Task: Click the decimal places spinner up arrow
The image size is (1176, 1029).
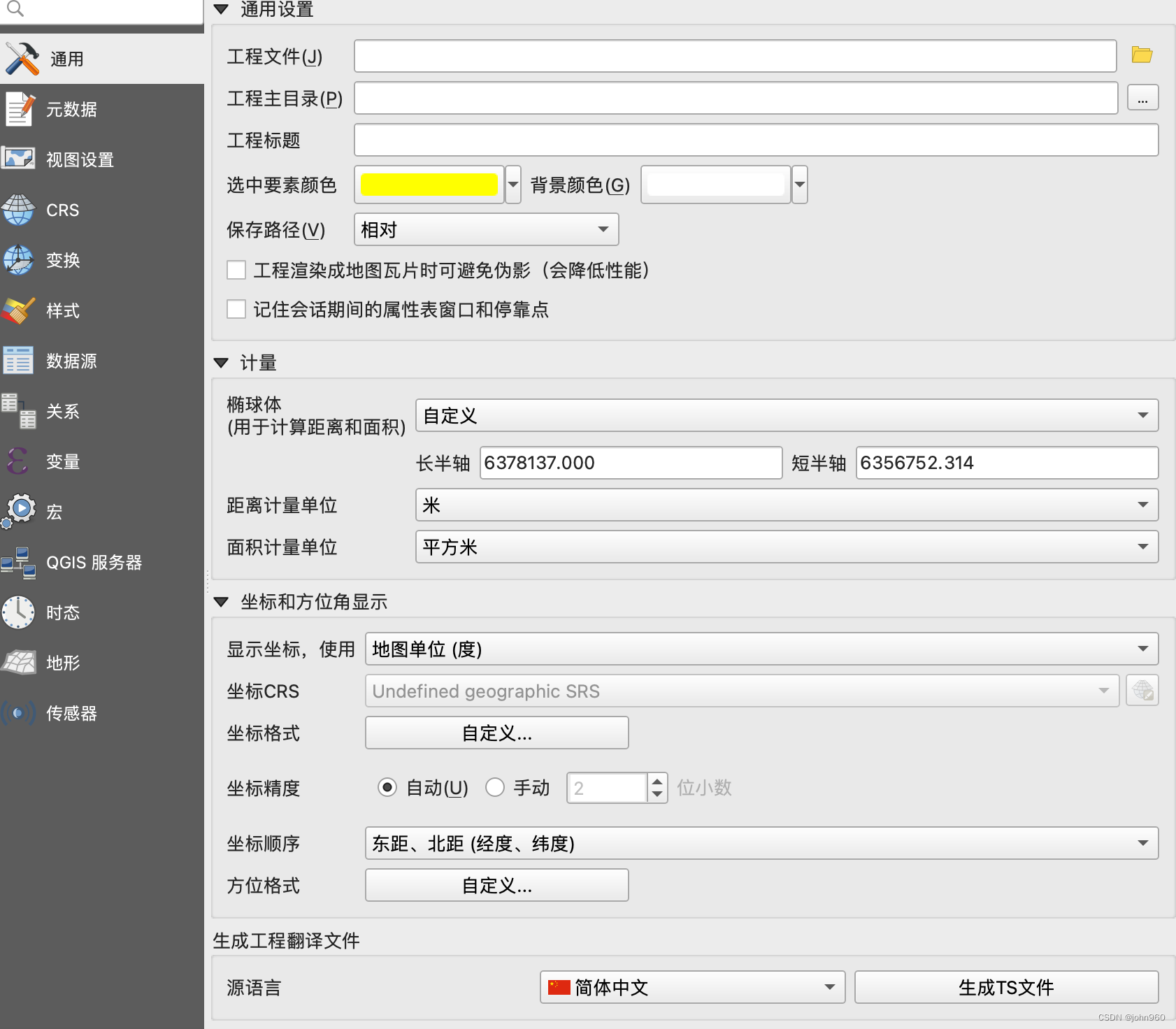Action: (x=657, y=781)
